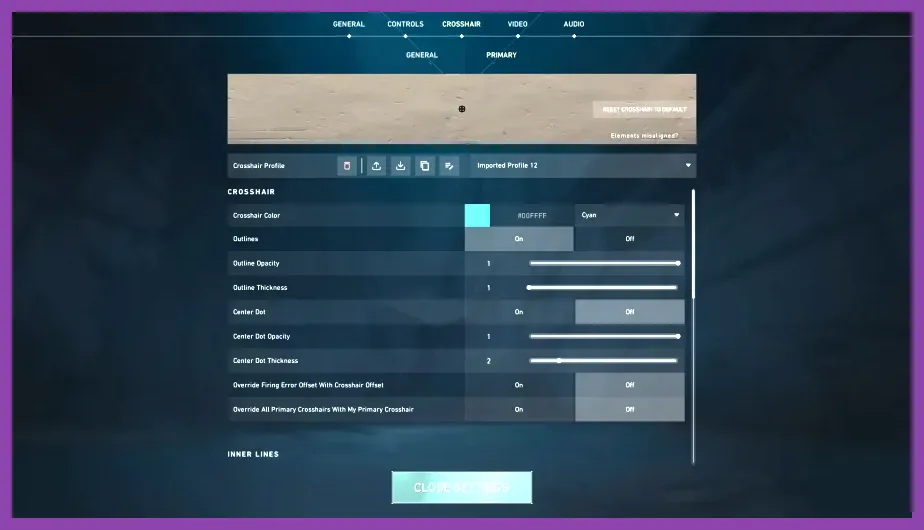Click the Outline Opacity value 1

point(489,264)
